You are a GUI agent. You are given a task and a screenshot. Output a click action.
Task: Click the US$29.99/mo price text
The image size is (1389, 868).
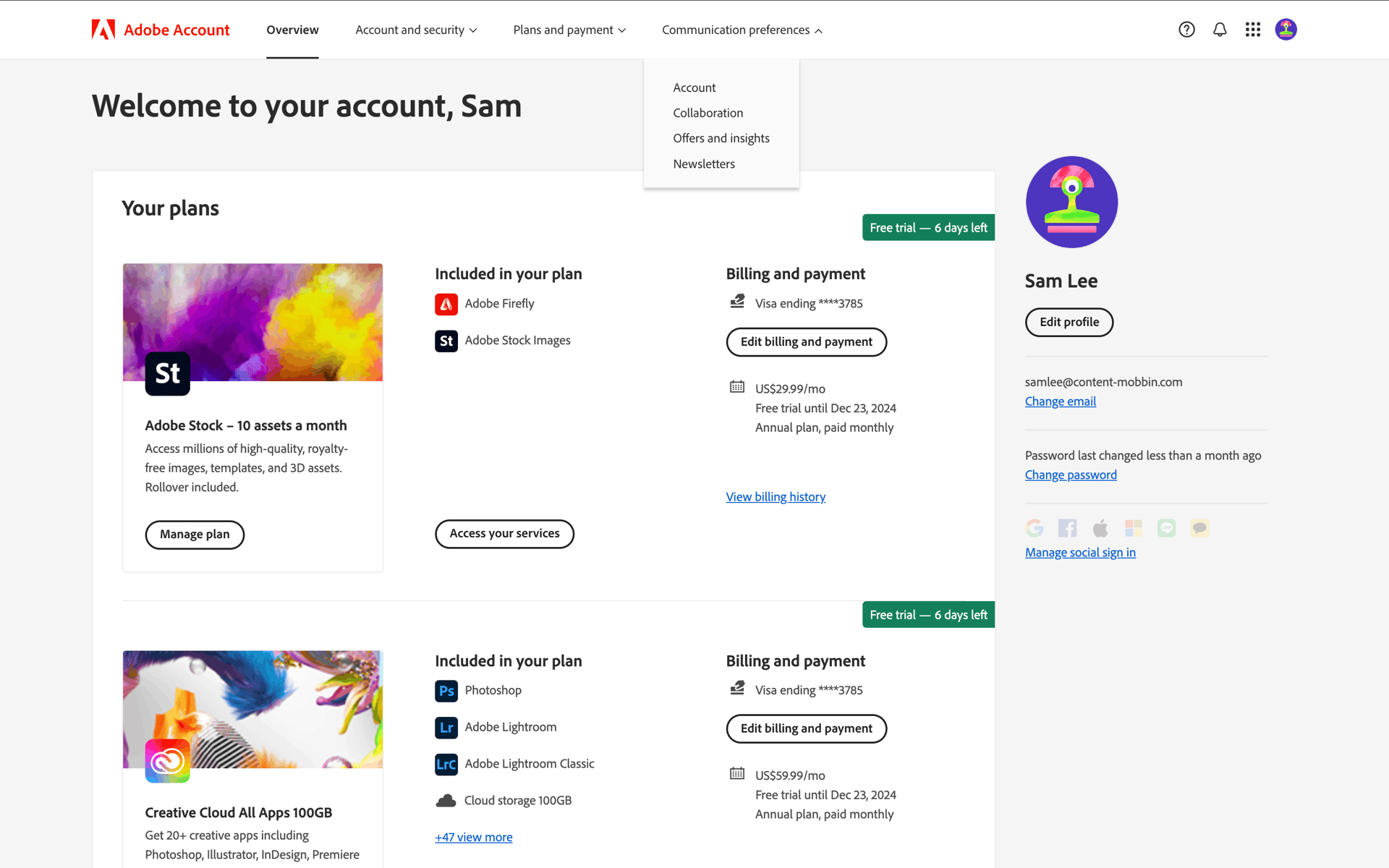(790, 389)
